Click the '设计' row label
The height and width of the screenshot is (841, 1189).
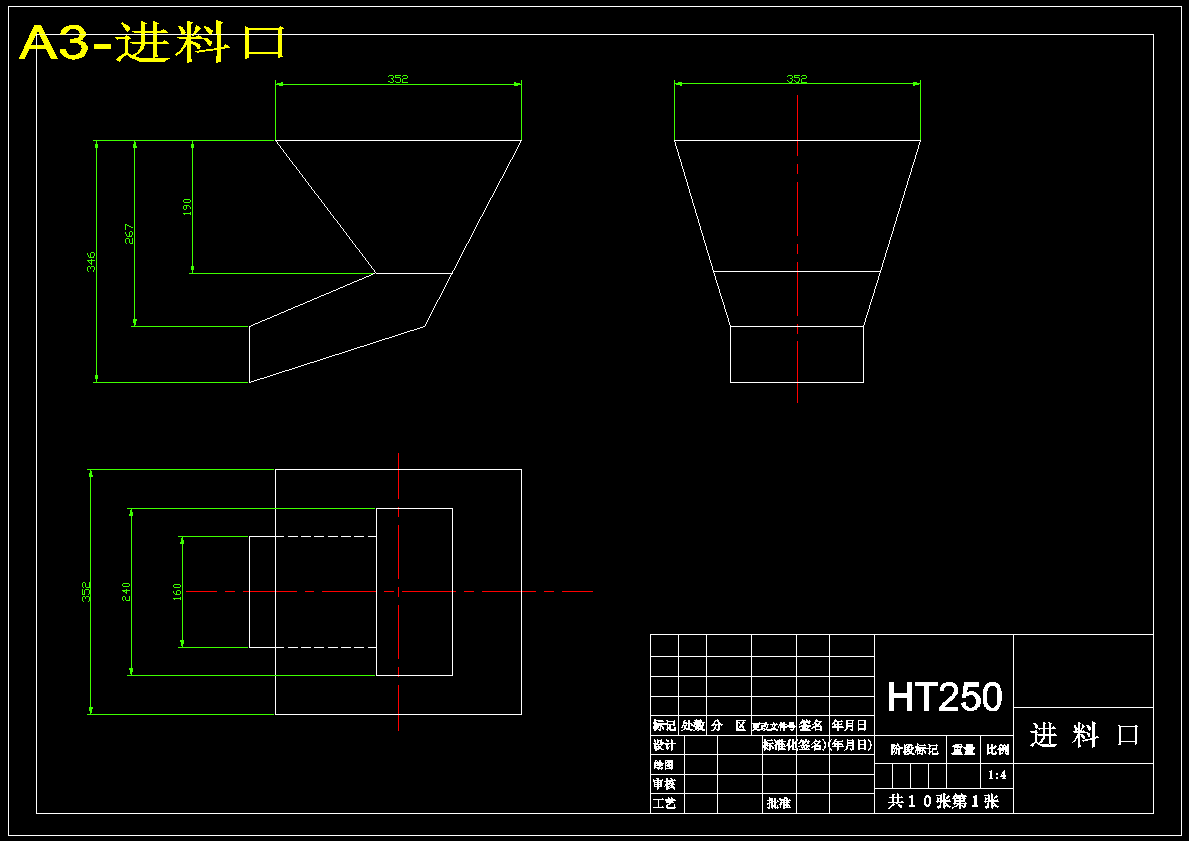[664, 745]
